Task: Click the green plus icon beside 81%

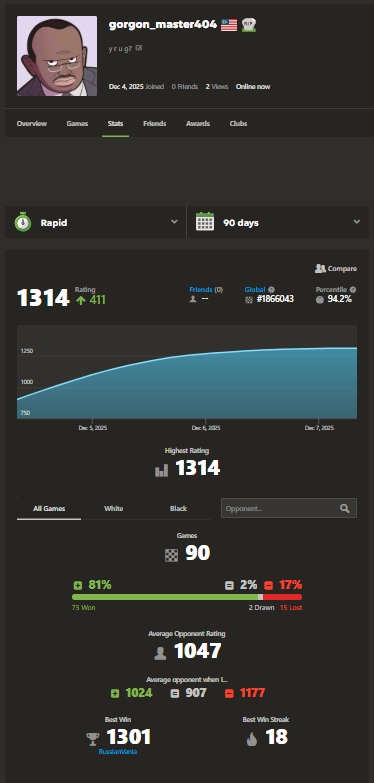Action: point(77,585)
